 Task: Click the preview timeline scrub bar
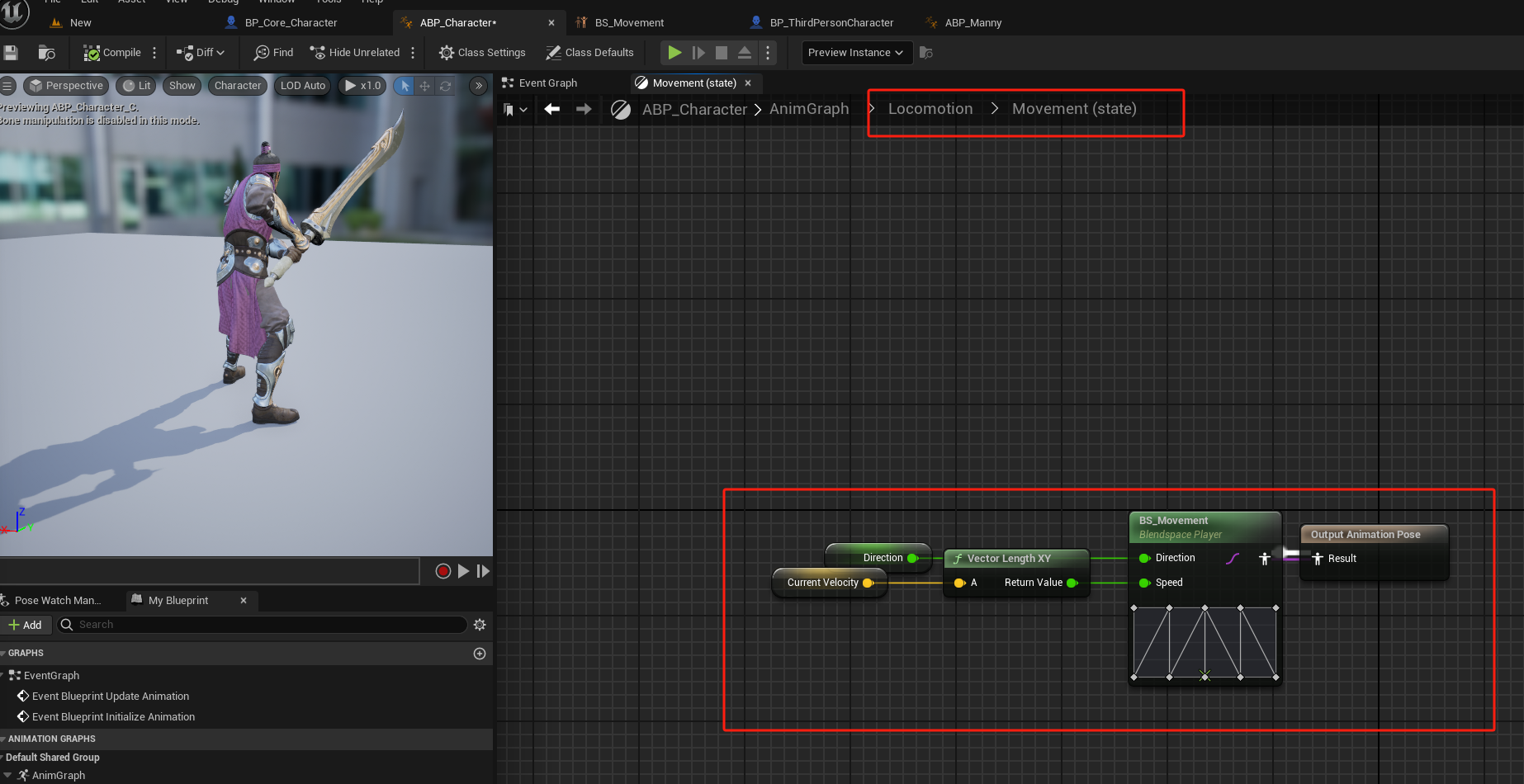click(x=210, y=571)
